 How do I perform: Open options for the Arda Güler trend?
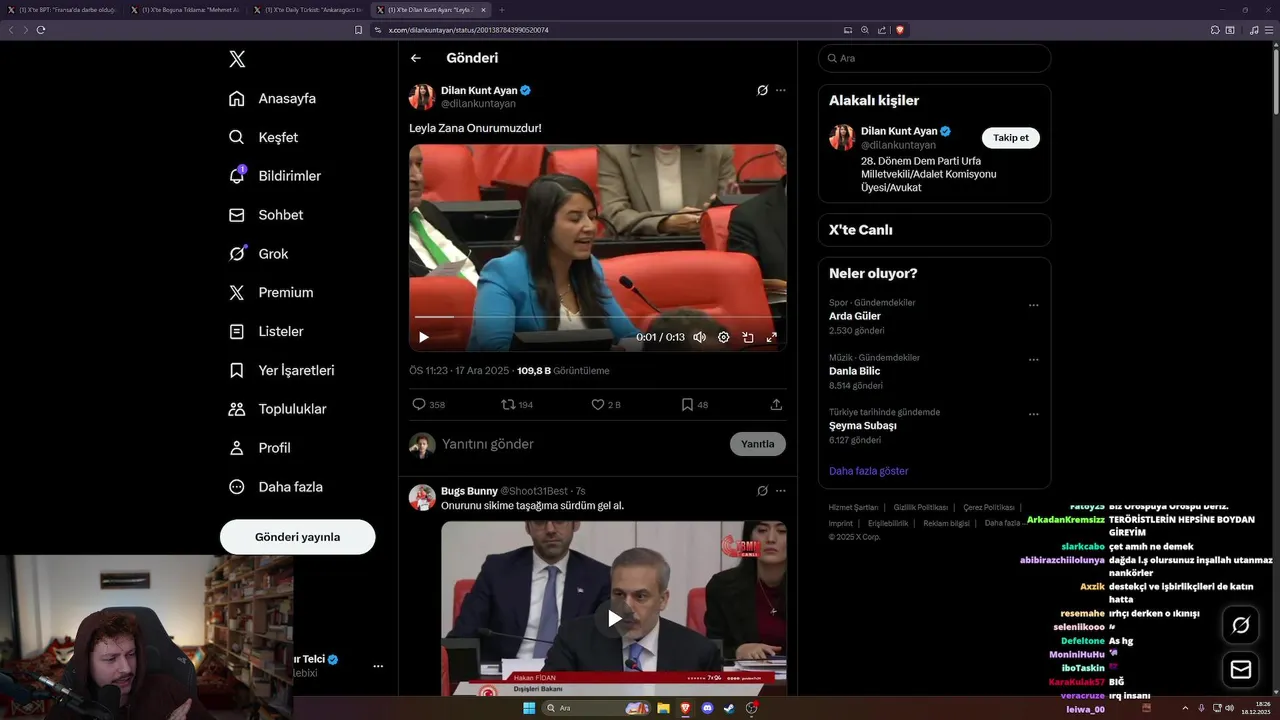click(1034, 305)
